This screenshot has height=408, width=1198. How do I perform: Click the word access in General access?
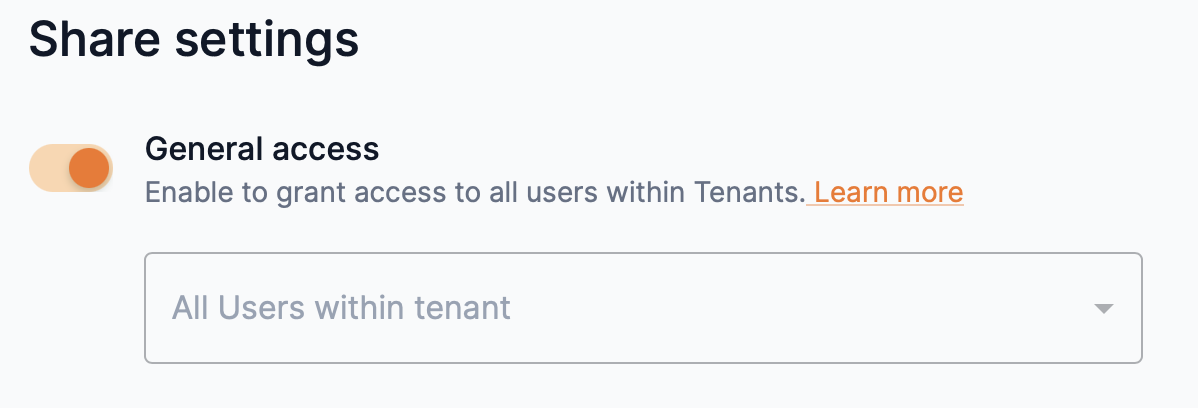click(329, 149)
